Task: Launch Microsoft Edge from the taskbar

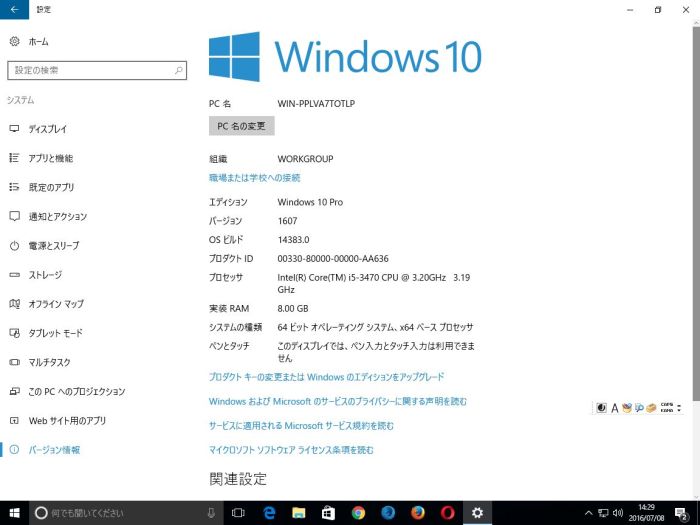Action: (268, 513)
